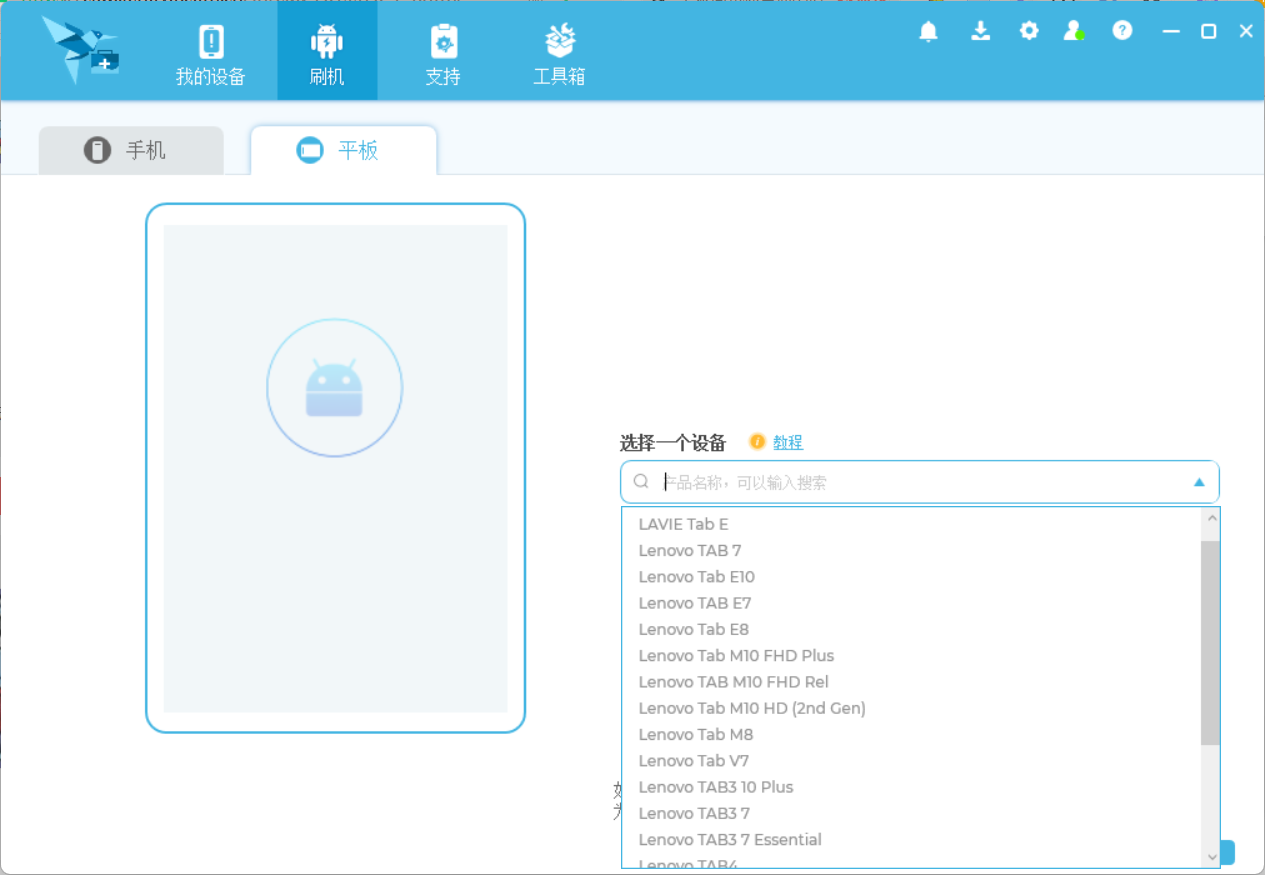1265x875 pixels.
Task: Collapse the device dropdown using the arrow
Action: [x=1199, y=482]
